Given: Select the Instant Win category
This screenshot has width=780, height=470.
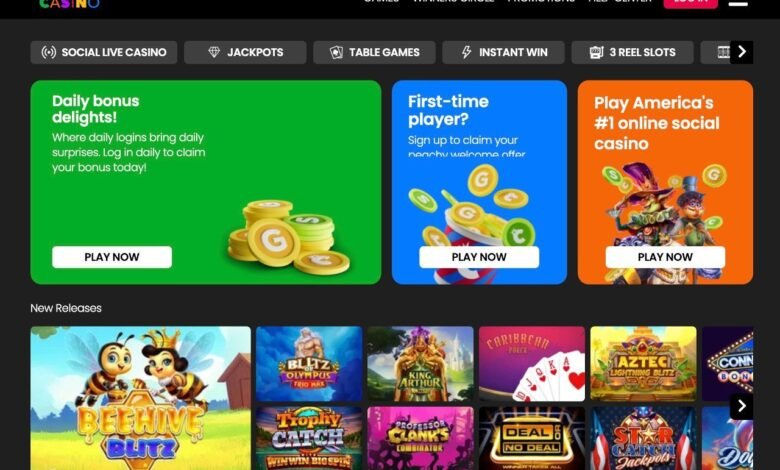Looking at the screenshot, I should (x=503, y=52).
